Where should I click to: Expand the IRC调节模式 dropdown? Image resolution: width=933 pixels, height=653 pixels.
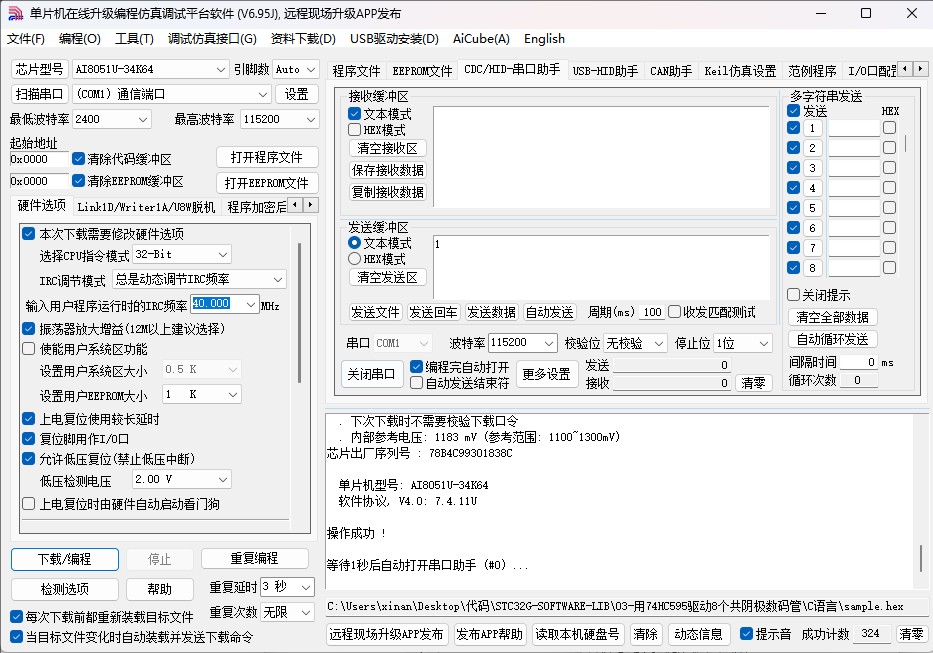point(278,279)
